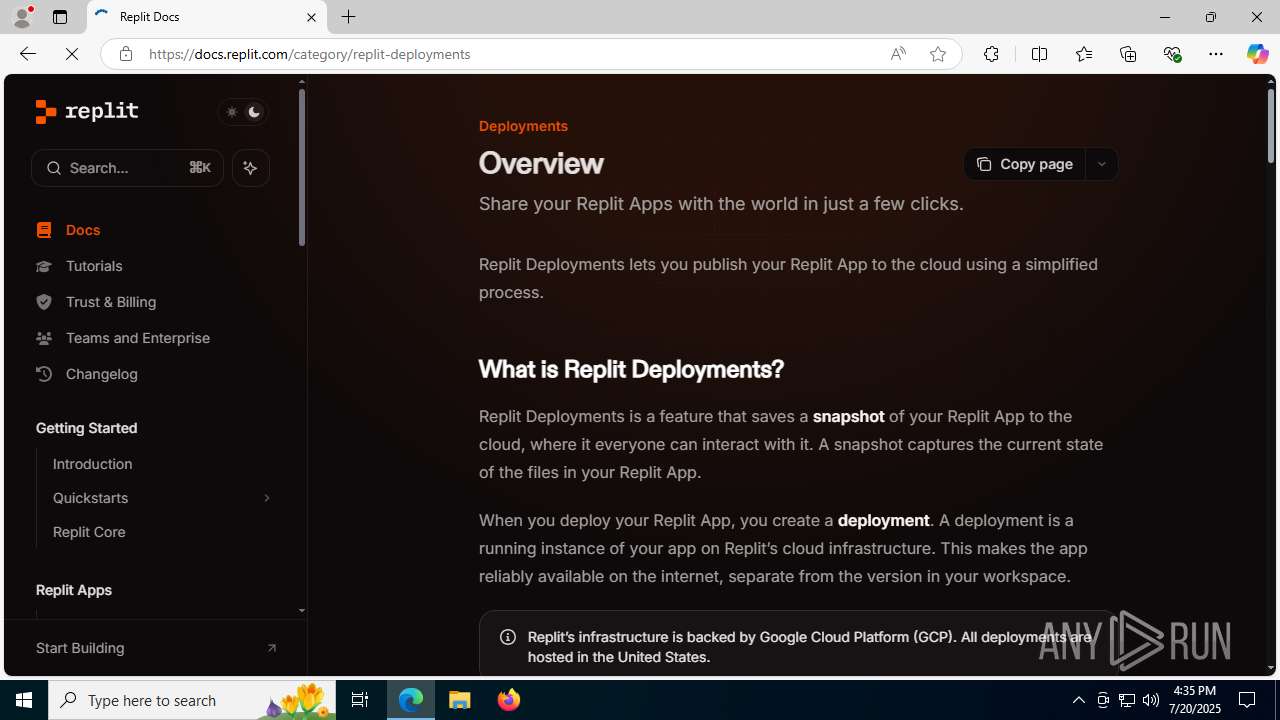Screen dimensions: 1280x720
Task: Click the Windows taskbar search box
Action: [x=192, y=700]
